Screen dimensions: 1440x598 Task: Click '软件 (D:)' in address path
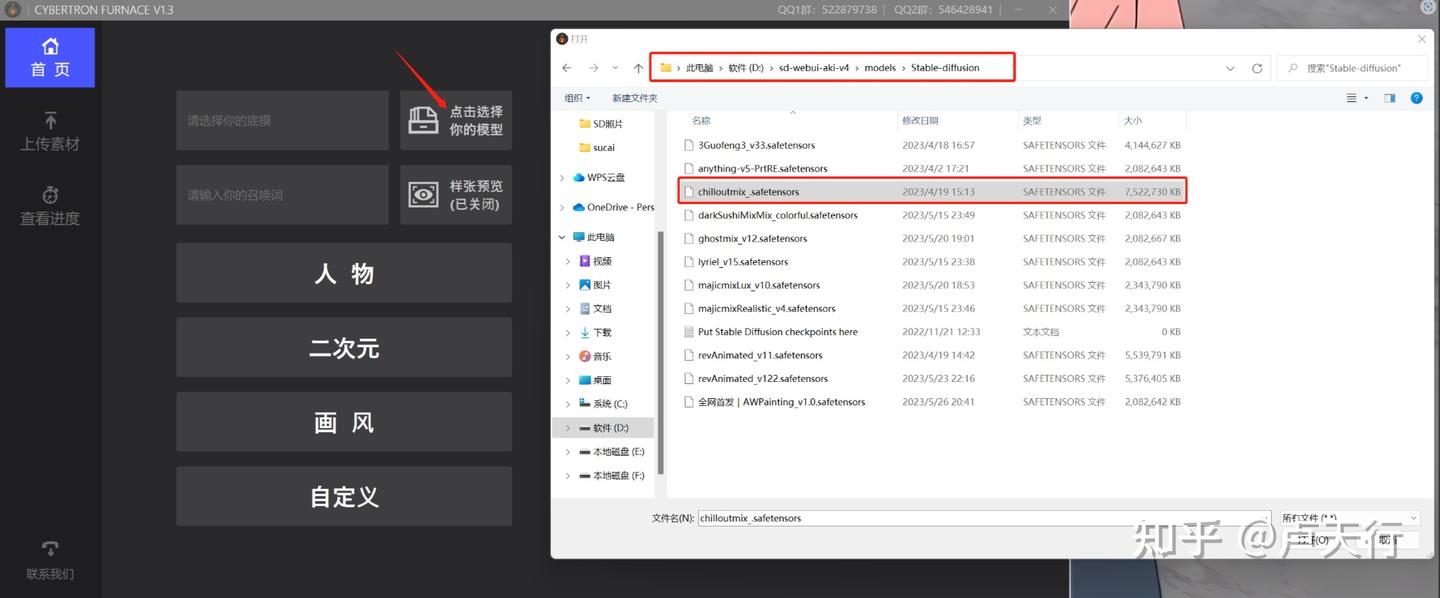point(745,68)
